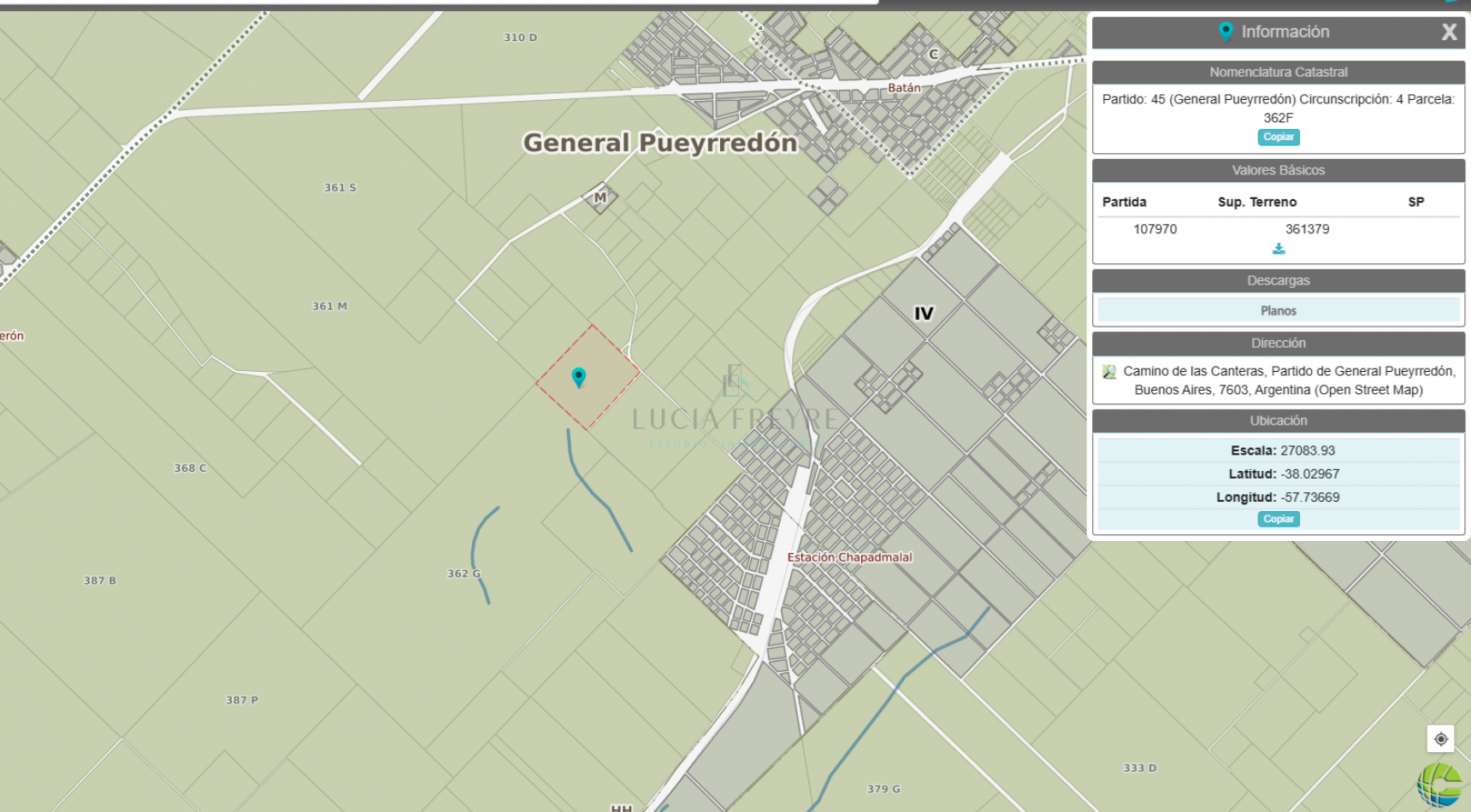Click the geolocation target icon
Image resolution: width=1471 pixels, height=812 pixels.
coord(1441,738)
